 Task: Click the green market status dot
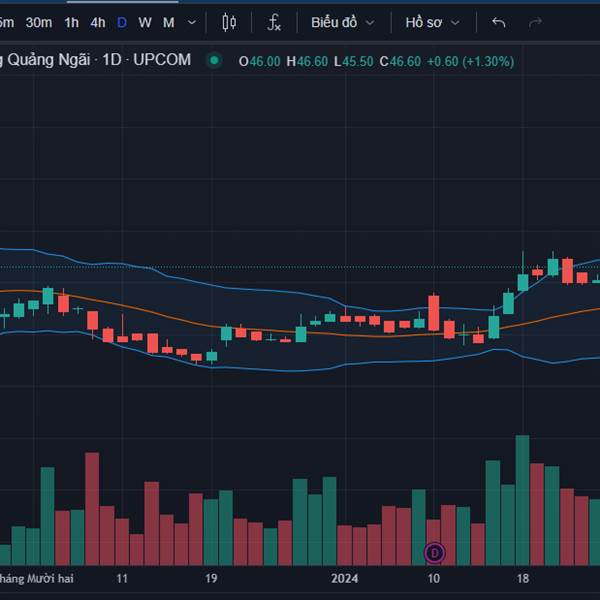pyautogui.click(x=214, y=60)
